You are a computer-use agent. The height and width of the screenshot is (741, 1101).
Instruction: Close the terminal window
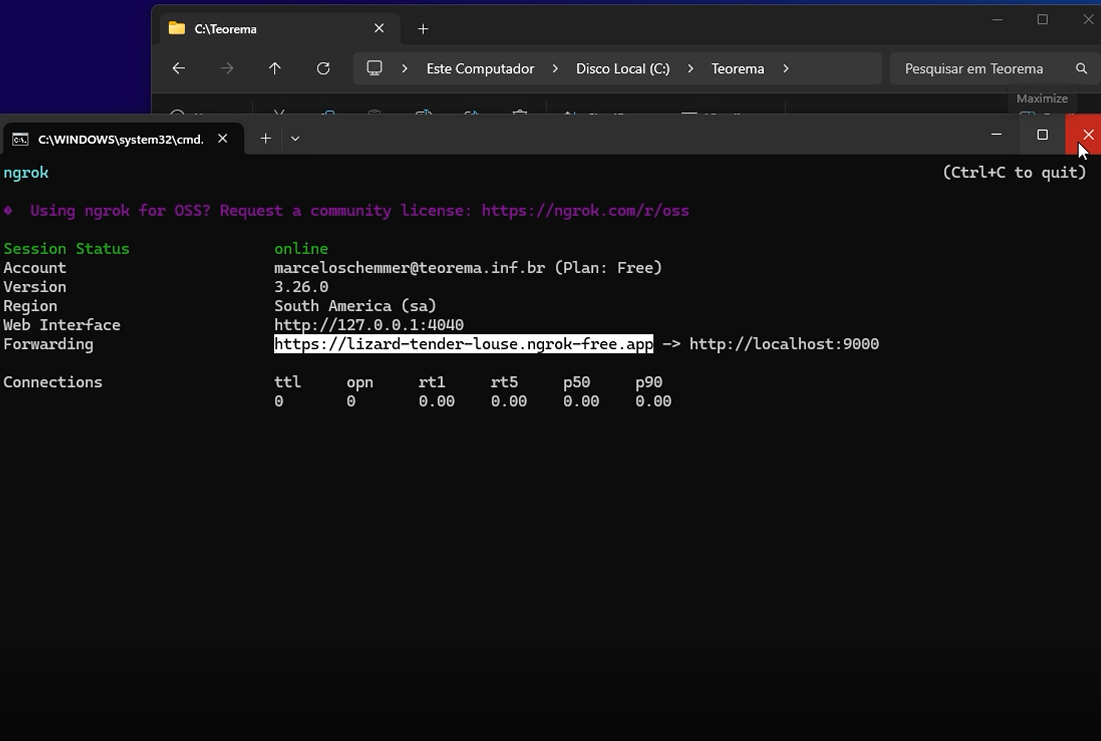tap(1086, 134)
